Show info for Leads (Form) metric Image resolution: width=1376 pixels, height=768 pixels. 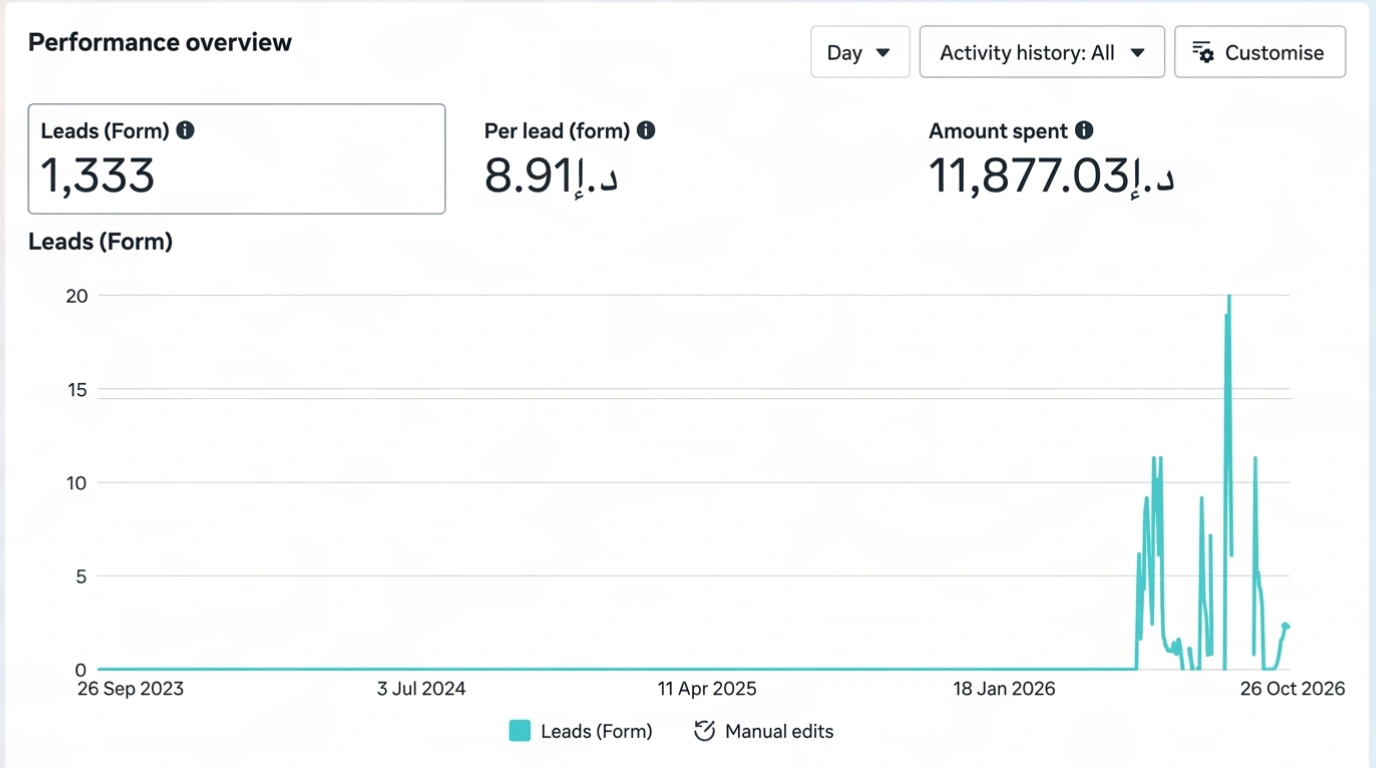[x=185, y=130]
